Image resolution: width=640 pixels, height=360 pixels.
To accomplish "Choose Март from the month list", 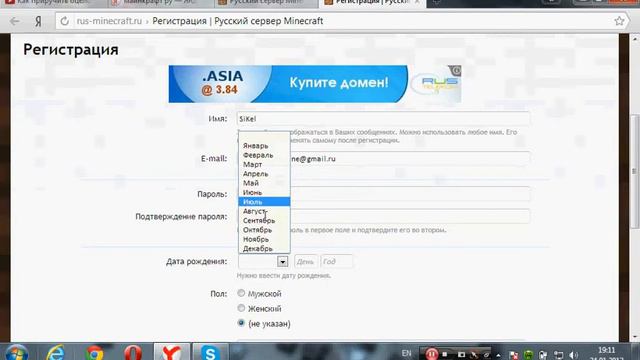I will click(x=264, y=164).
